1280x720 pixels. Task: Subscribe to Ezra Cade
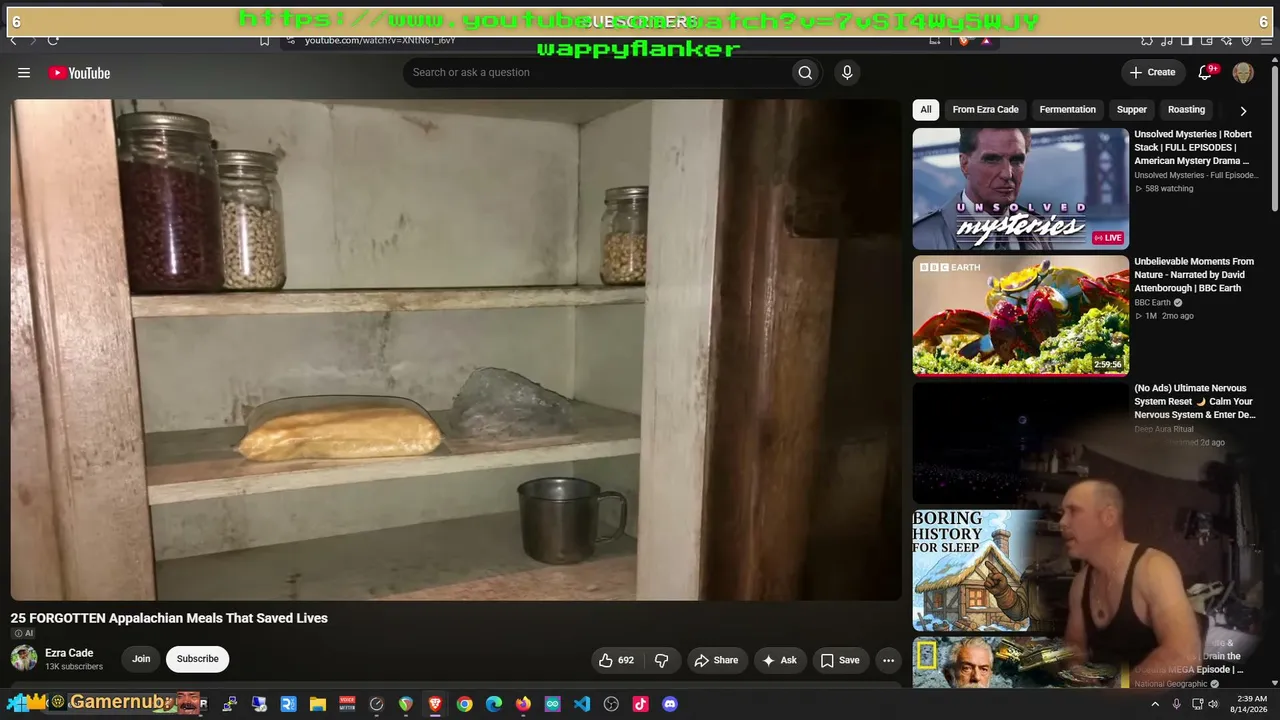click(197, 659)
